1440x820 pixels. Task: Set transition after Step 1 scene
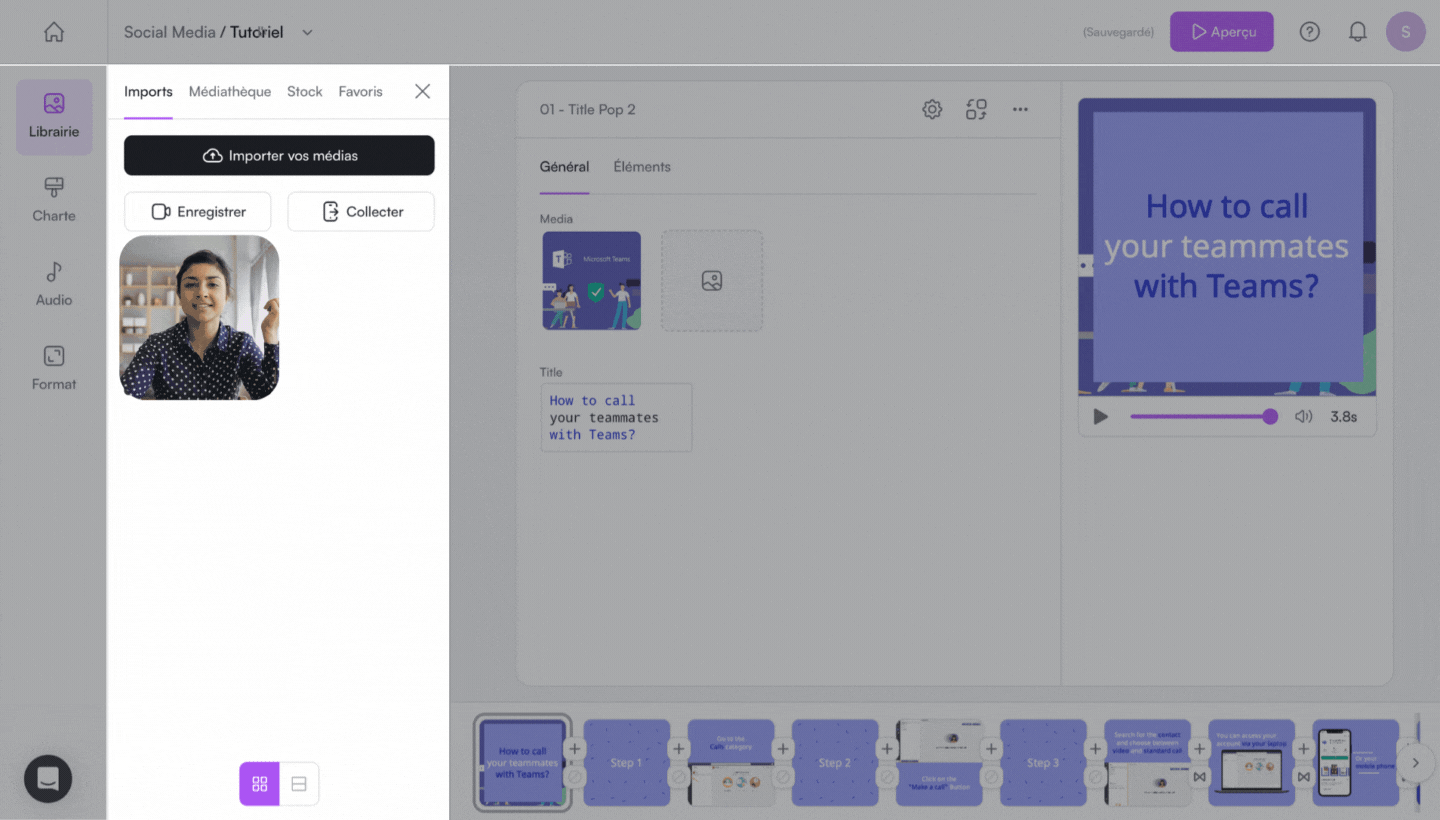[679, 776]
